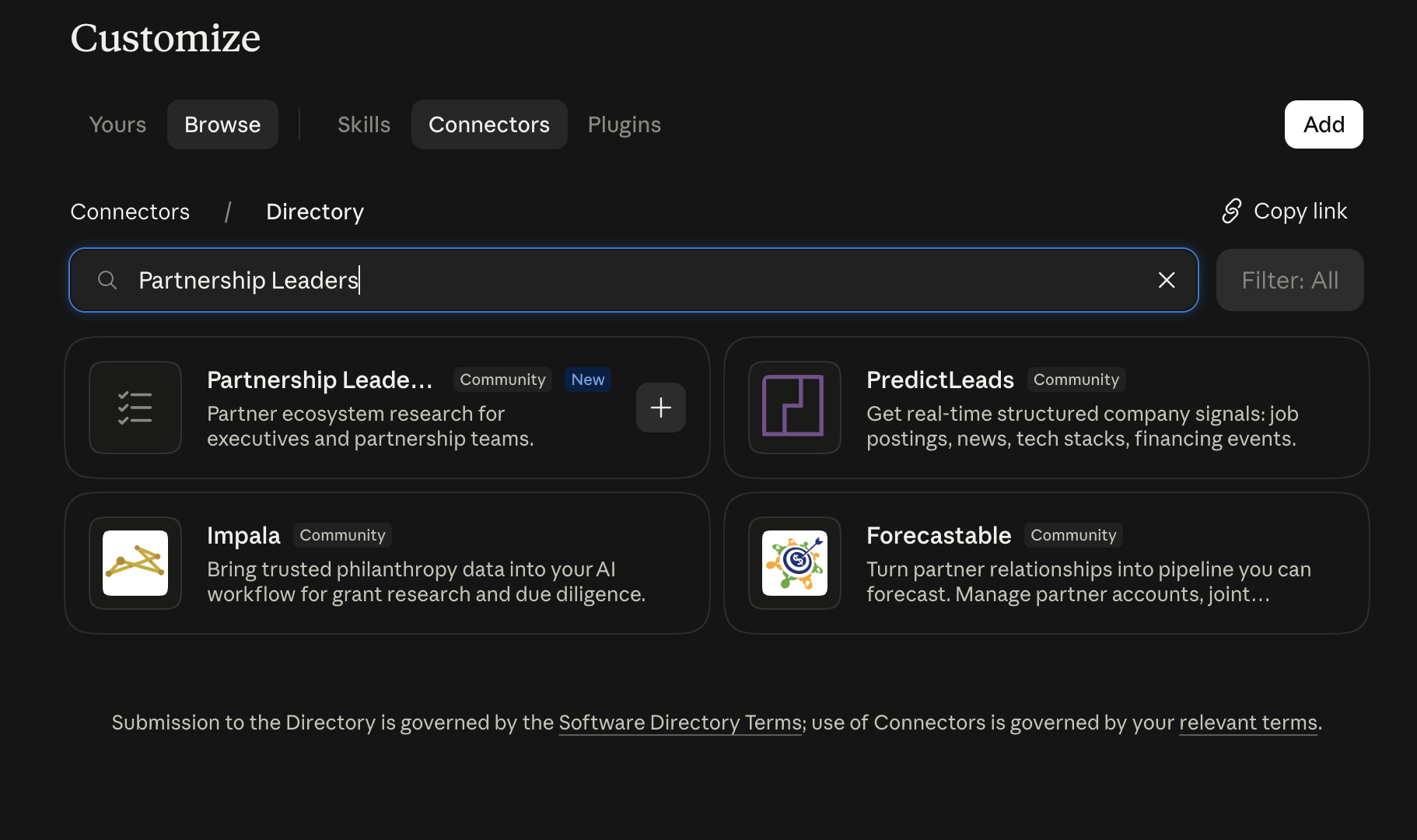Click the Forecastable target logo
The image size is (1417, 840).
click(794, 563)
